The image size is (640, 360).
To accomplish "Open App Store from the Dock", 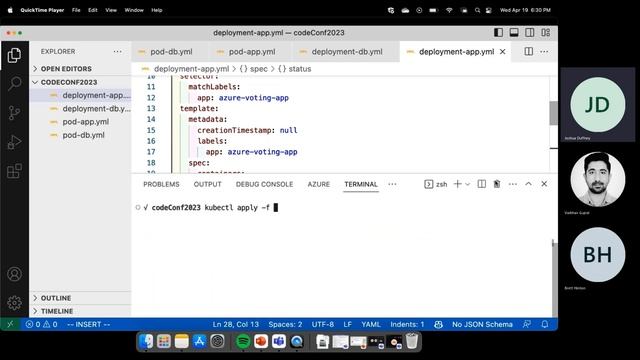I will 200,341.
